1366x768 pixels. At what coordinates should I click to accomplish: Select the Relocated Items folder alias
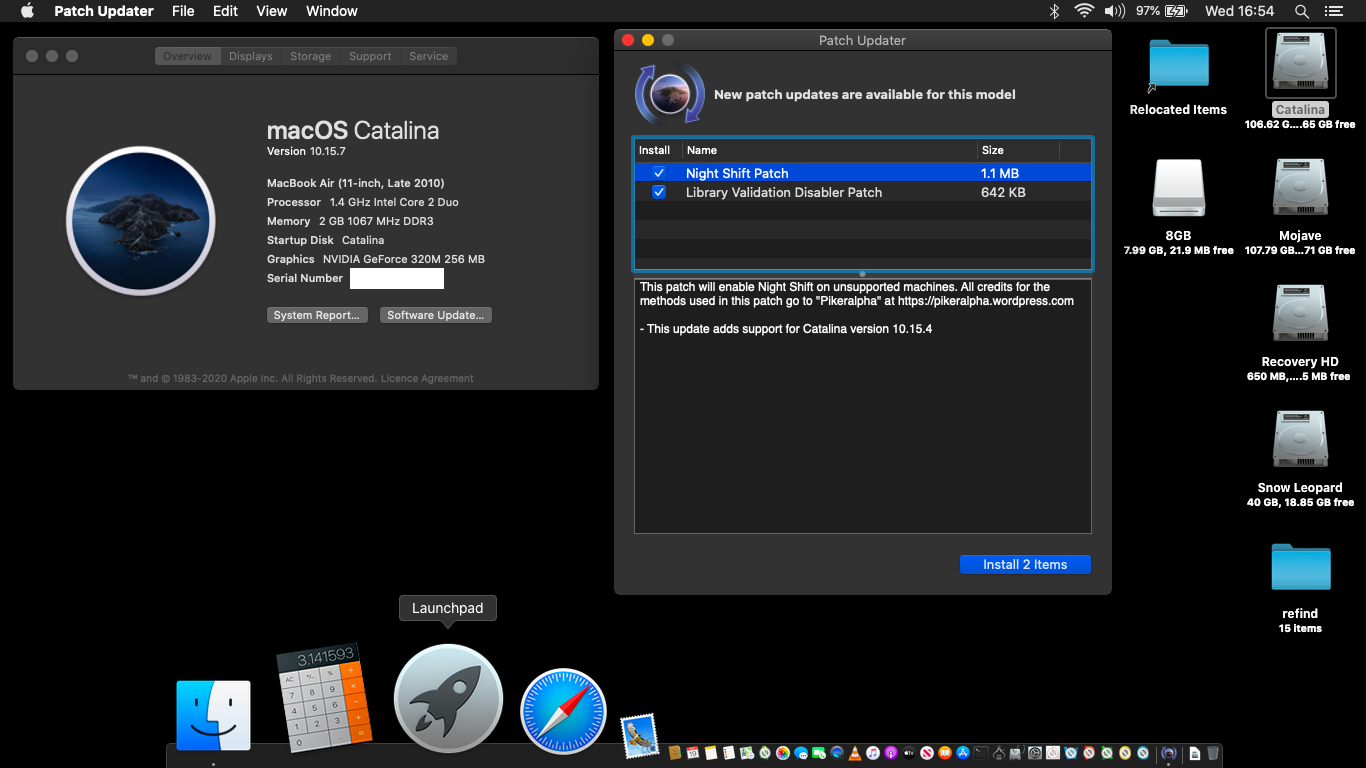coord(1178,63)
